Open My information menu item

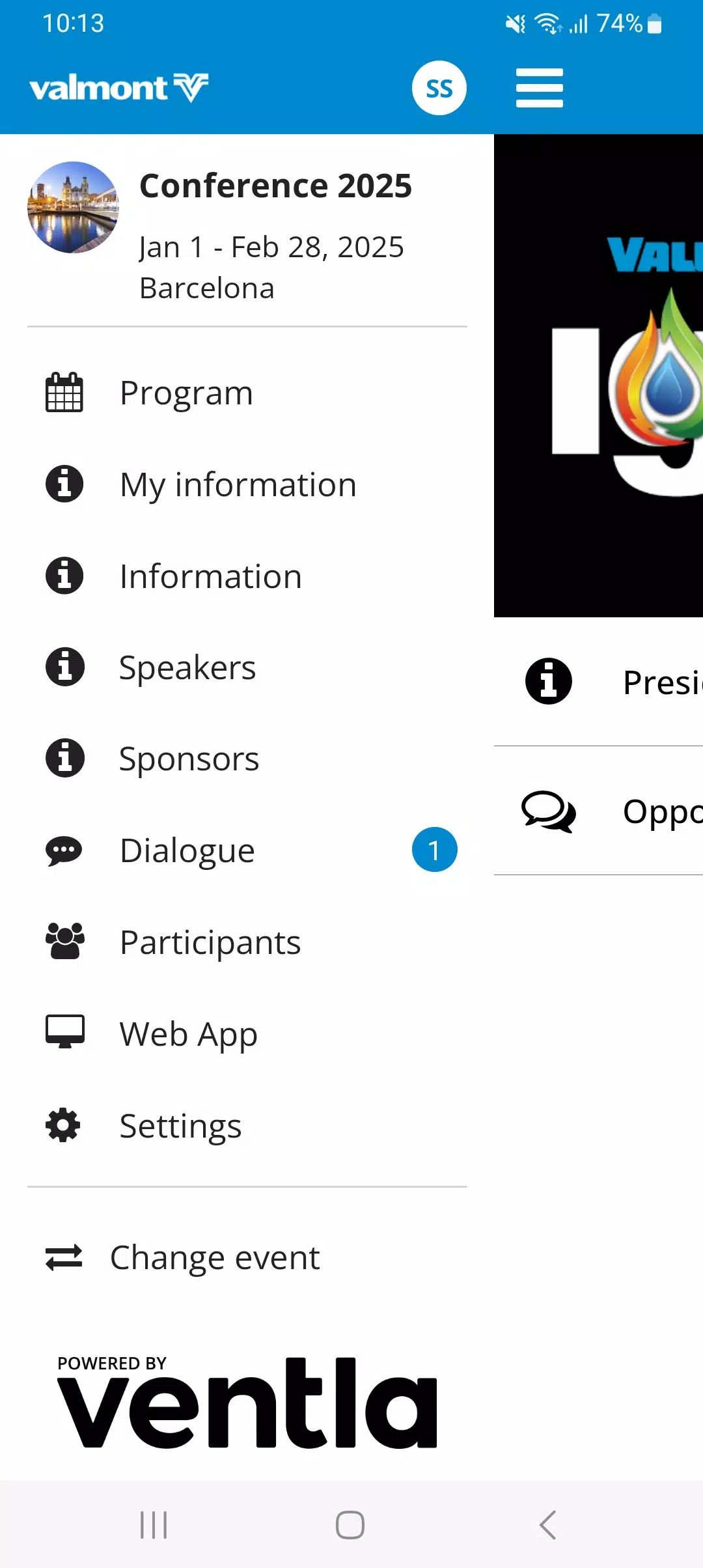point(238,484)
